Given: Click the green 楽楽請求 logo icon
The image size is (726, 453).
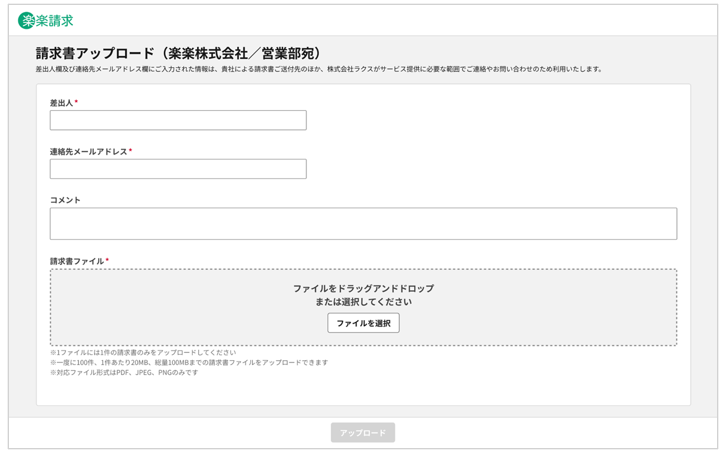Looking at the screenshot, I should 26,20.
